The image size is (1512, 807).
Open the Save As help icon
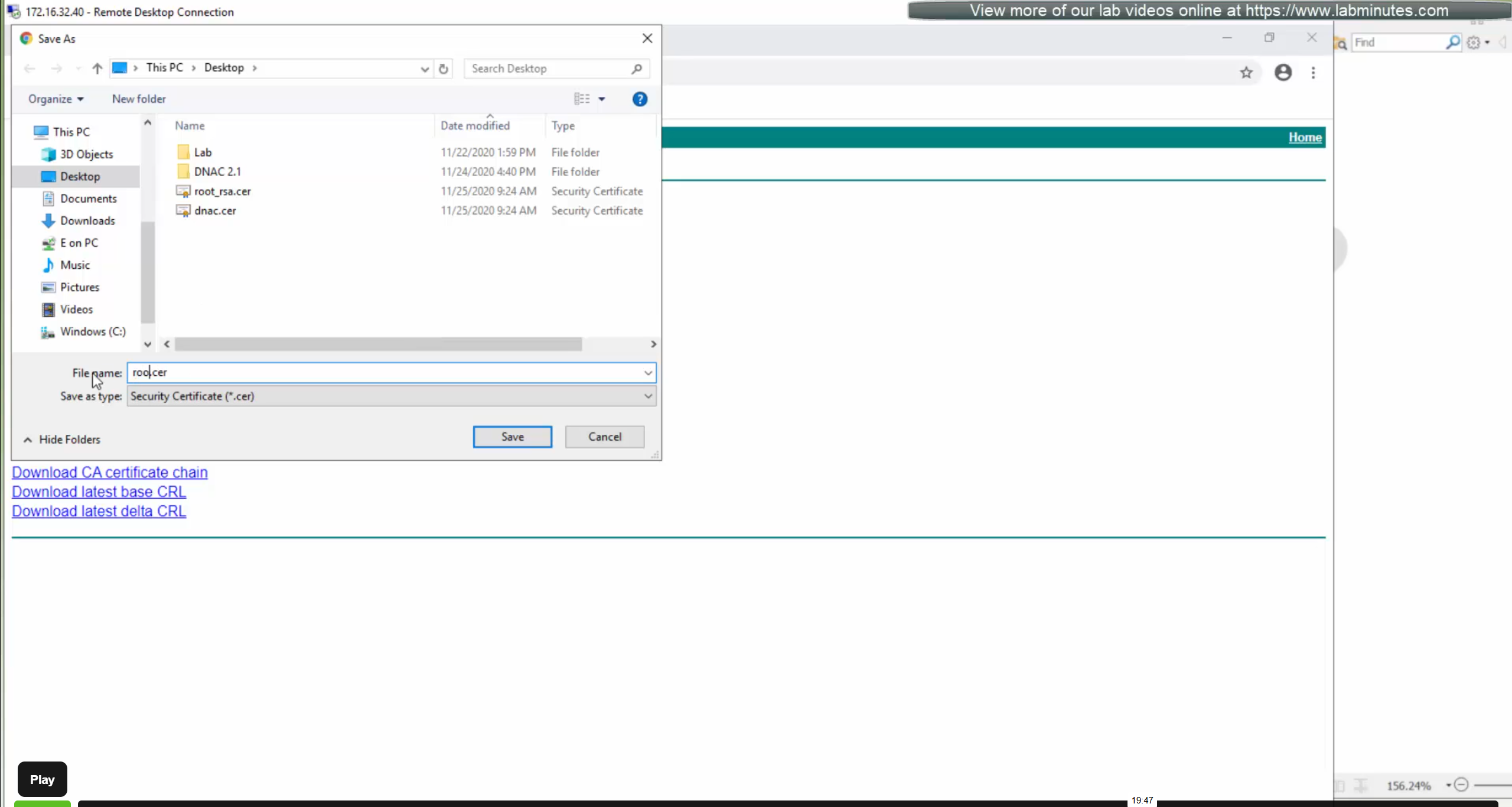tap(640, 99)
